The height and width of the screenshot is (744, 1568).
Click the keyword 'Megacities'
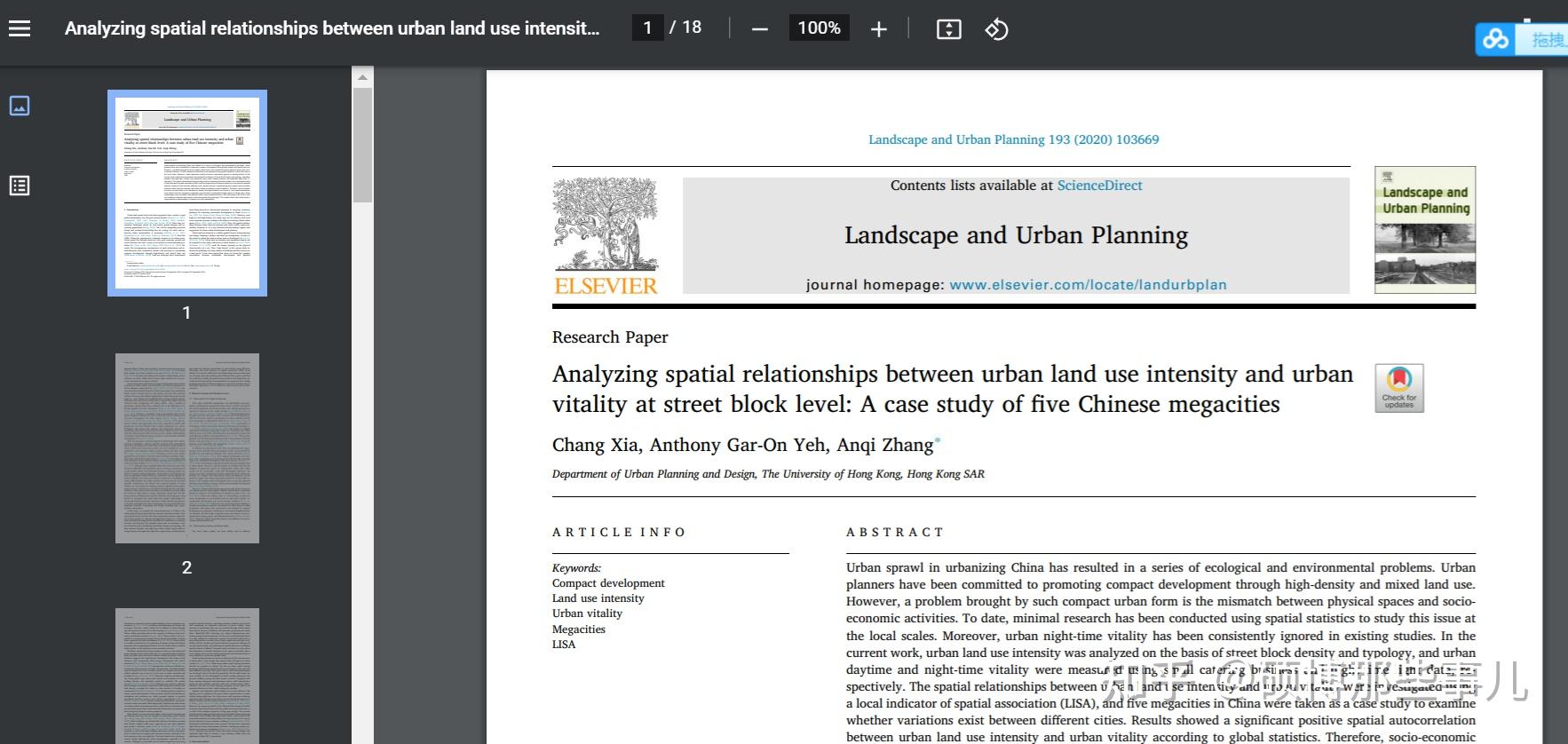point(579,629)
